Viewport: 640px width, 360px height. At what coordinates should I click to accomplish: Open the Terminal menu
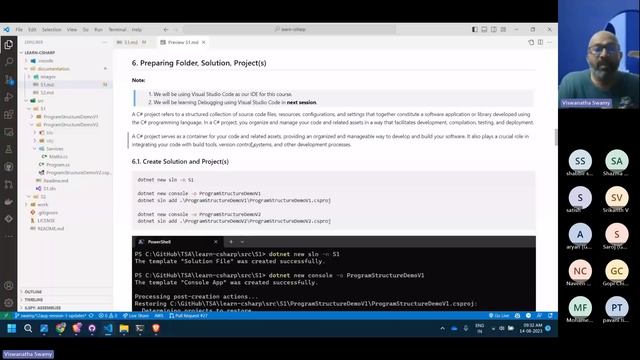click(x=117, y=29)
